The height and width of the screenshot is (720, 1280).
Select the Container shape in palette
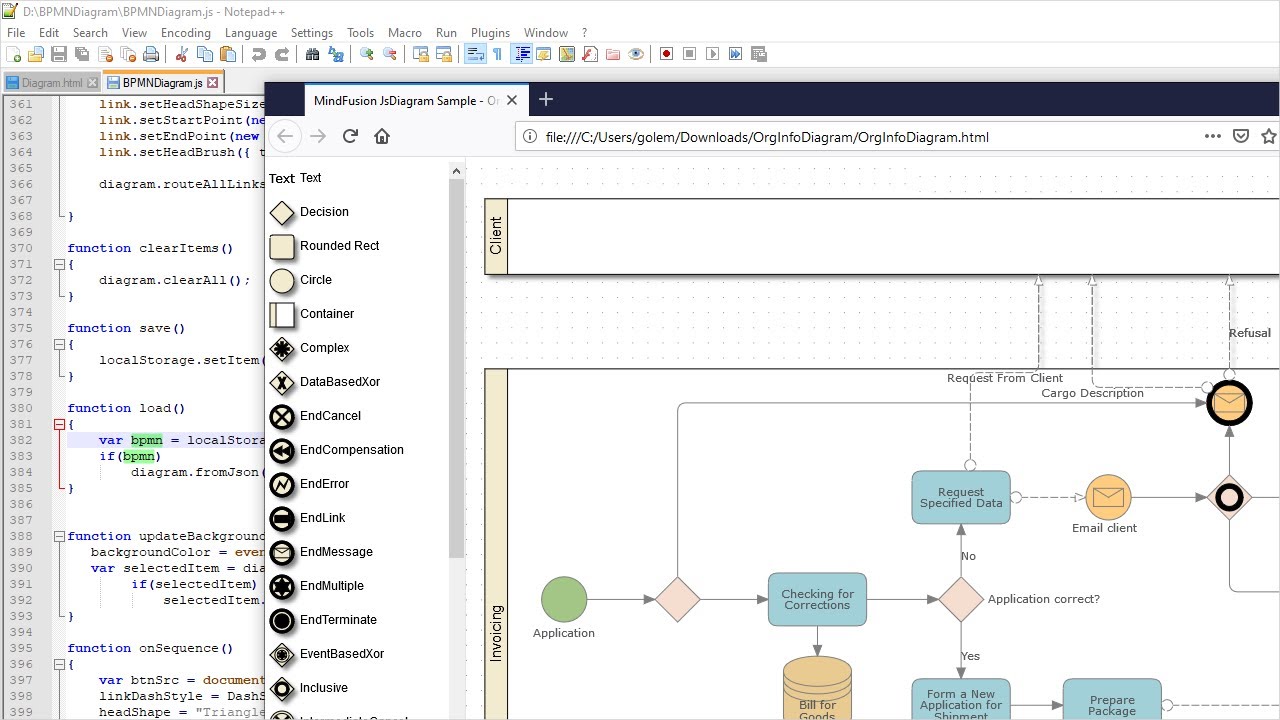(x=313, y=314)
